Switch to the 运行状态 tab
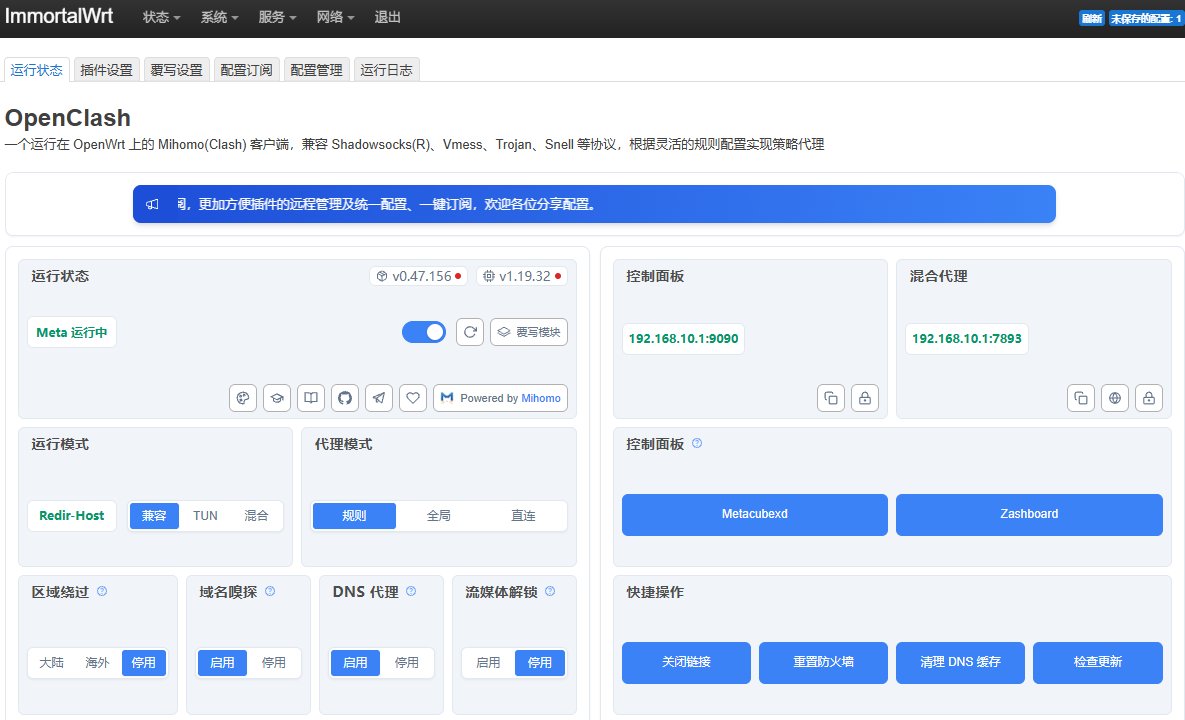The width and height of the screenshot is (1185, 720). point(36,70)
